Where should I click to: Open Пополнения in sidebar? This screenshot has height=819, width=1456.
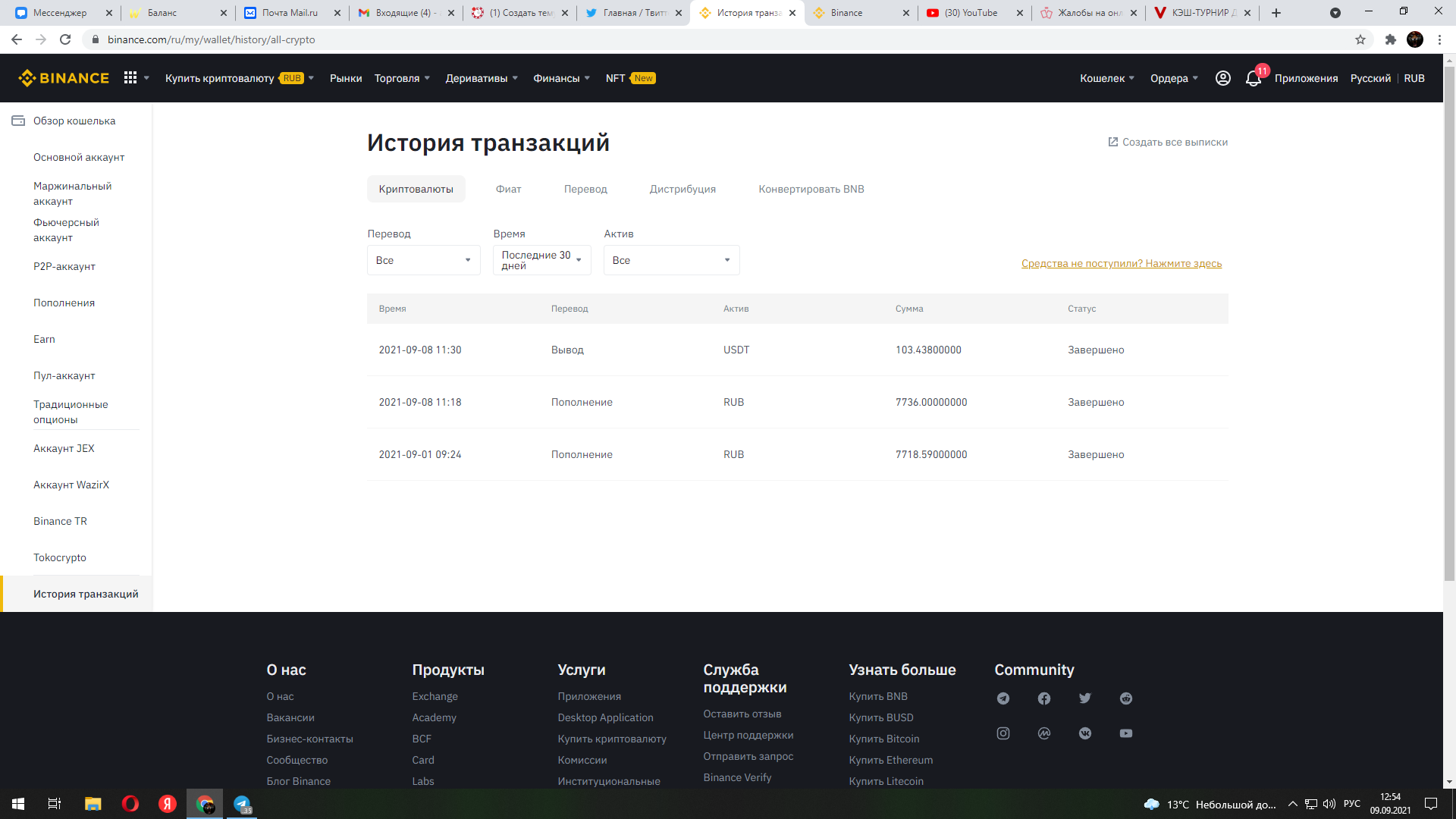tap(64, 303)
